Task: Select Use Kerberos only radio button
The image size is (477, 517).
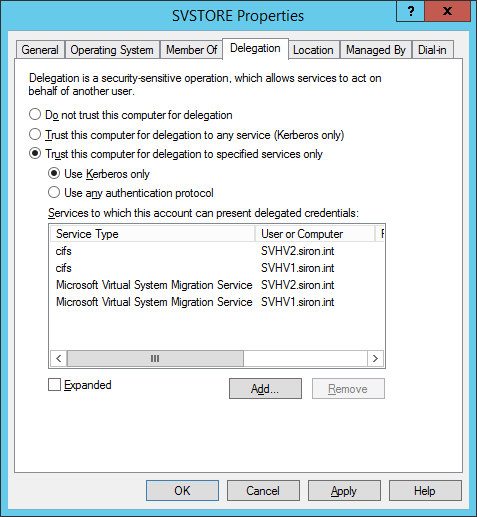Action: [54, 173]
